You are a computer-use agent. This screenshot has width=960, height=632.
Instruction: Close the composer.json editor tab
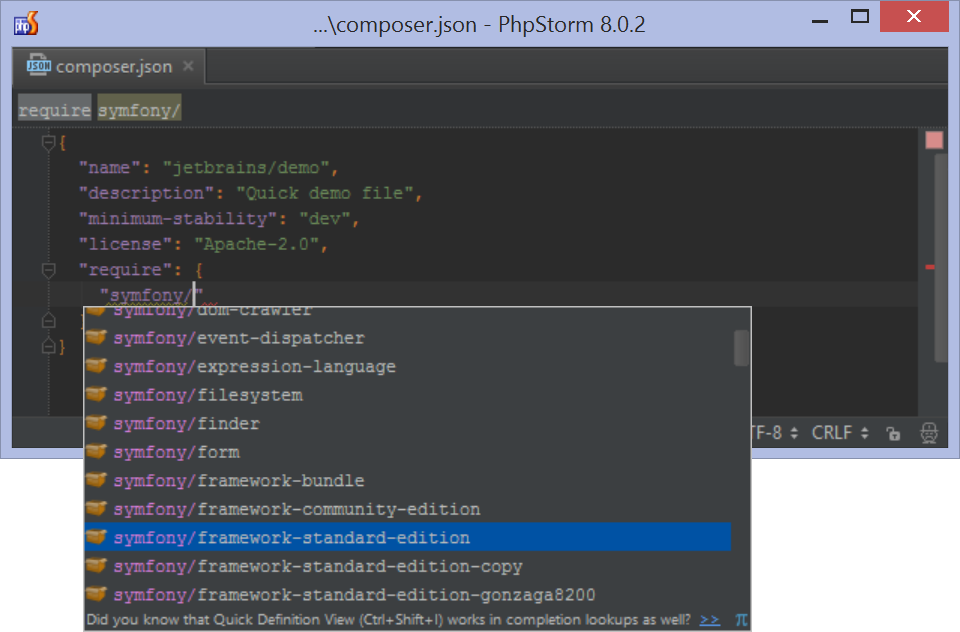point(189,66)
